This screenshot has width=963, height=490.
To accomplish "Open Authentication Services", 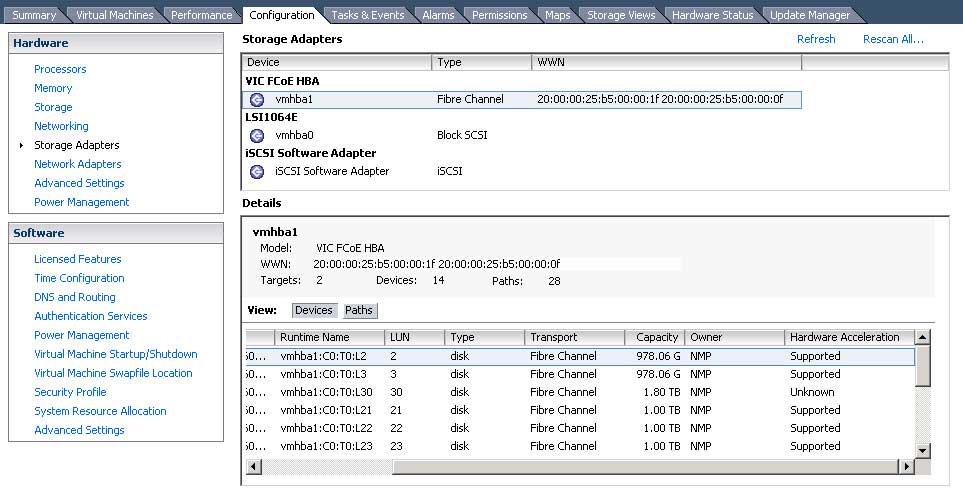I will tap(91, 316).
